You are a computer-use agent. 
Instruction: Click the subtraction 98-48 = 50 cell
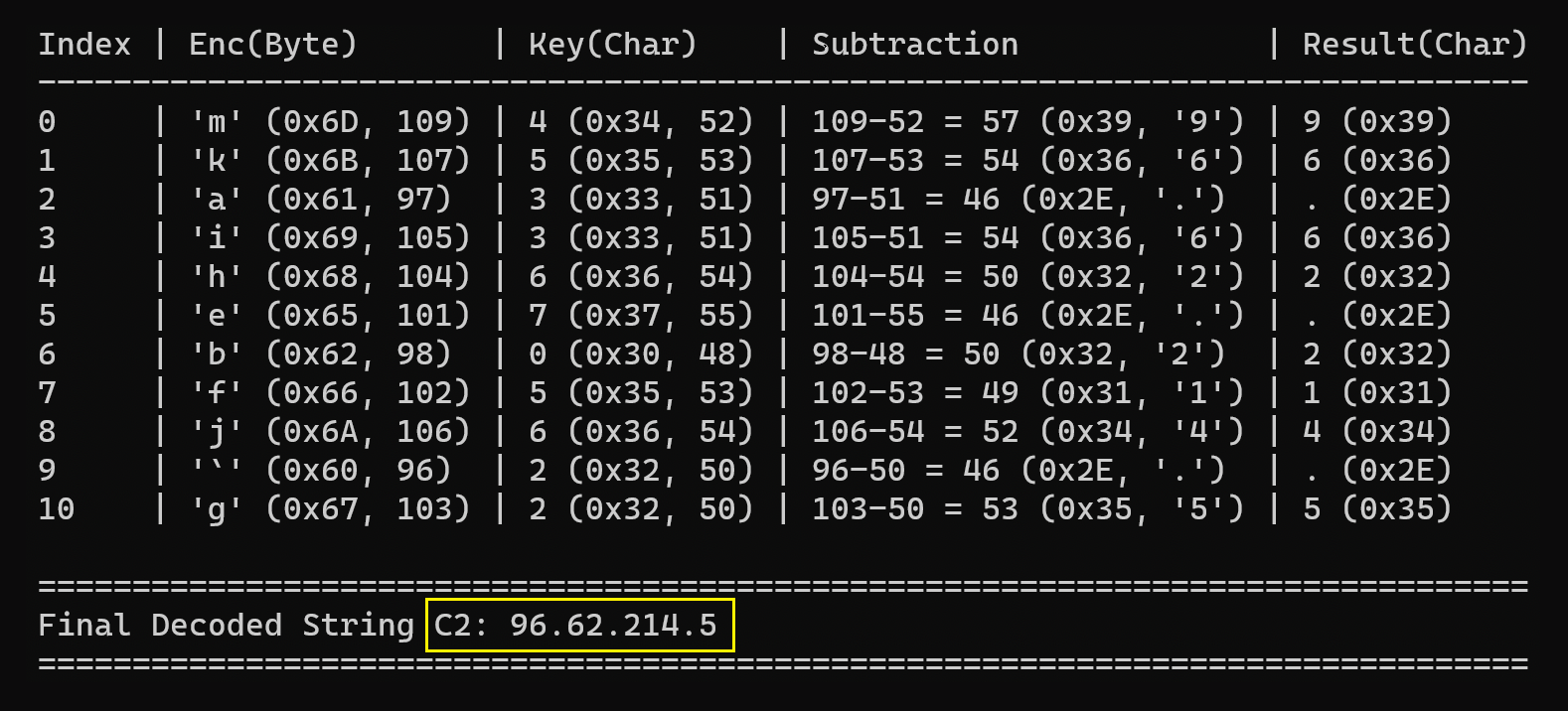1019,355
